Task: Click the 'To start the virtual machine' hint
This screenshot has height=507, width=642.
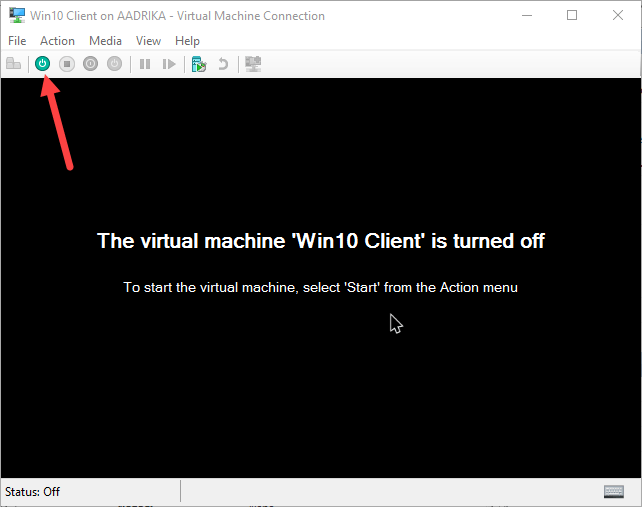Action: (321, 287)
